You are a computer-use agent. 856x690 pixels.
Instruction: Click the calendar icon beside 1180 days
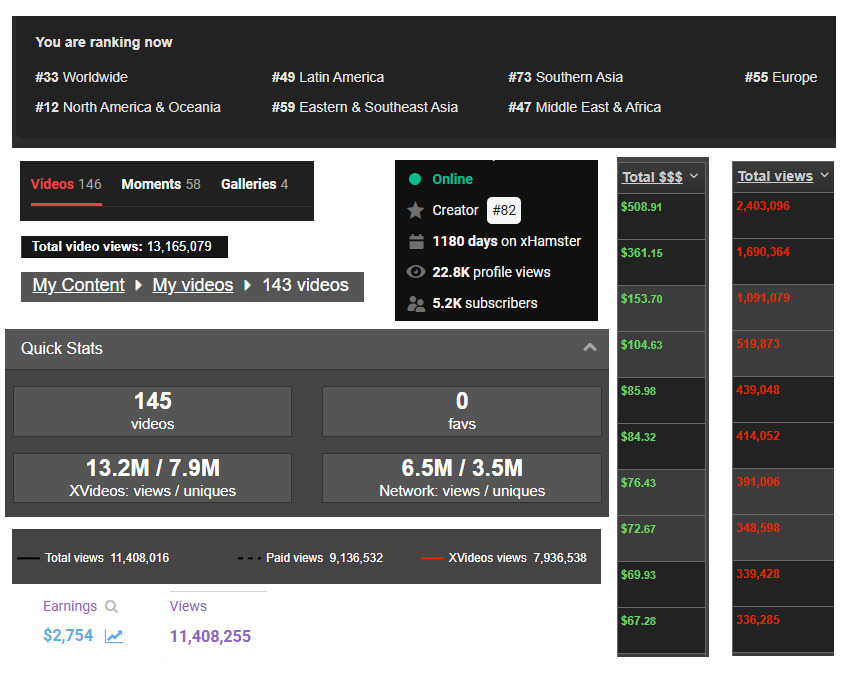tap(416, 241)
